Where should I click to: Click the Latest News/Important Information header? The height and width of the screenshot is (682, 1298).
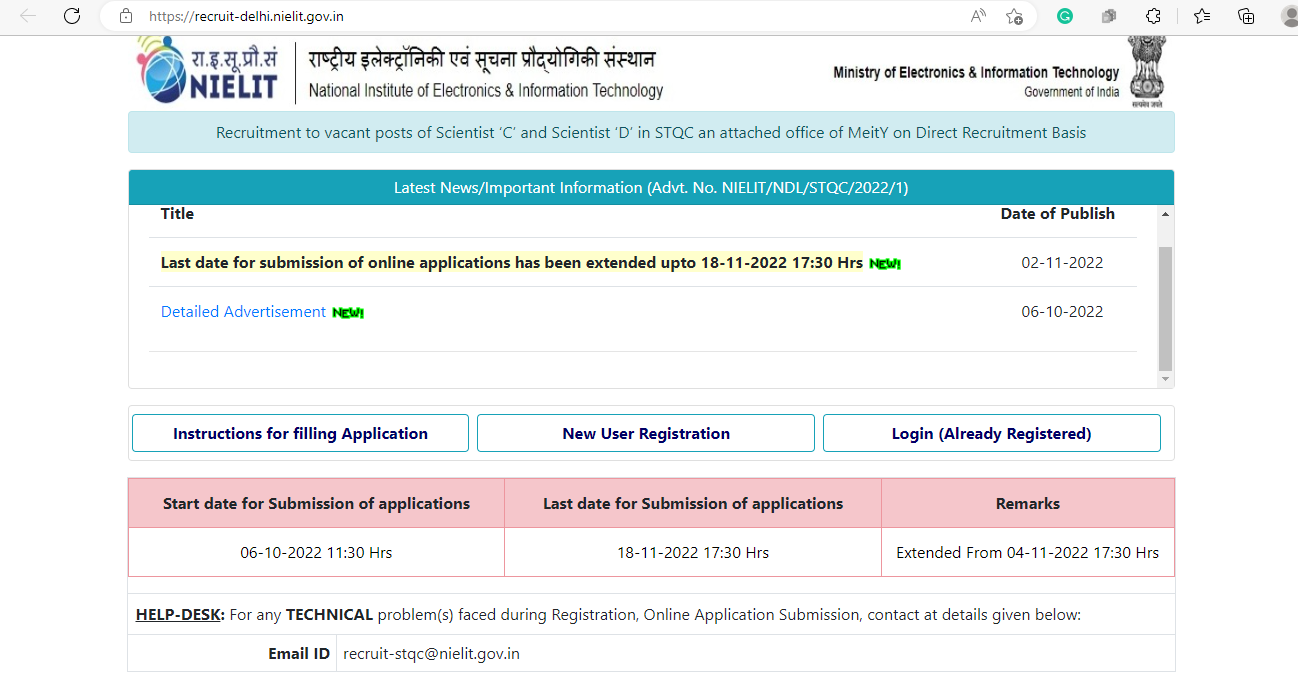point(651,187)
